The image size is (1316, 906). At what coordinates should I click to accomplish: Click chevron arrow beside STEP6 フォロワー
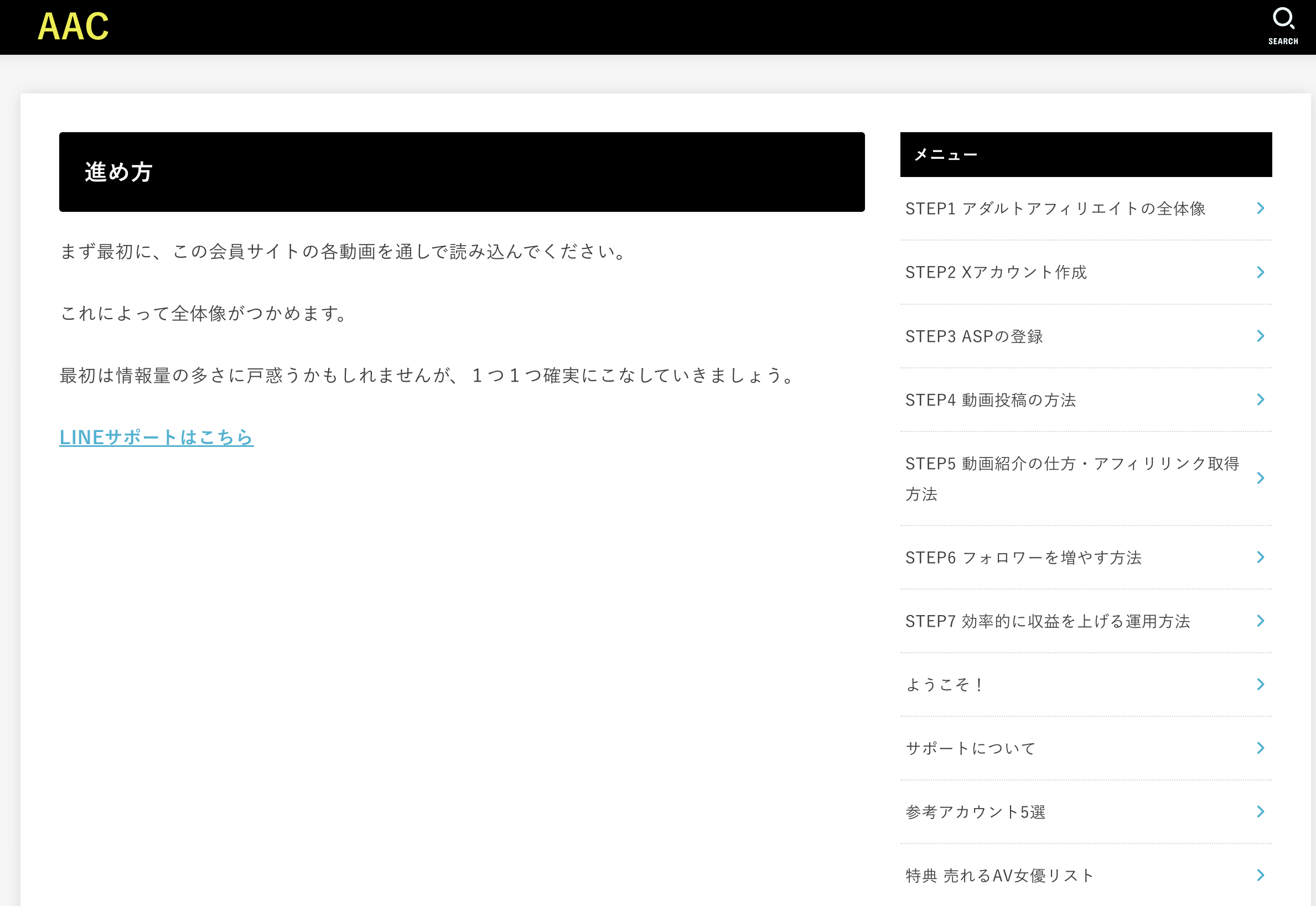[x=1260, y=558]
